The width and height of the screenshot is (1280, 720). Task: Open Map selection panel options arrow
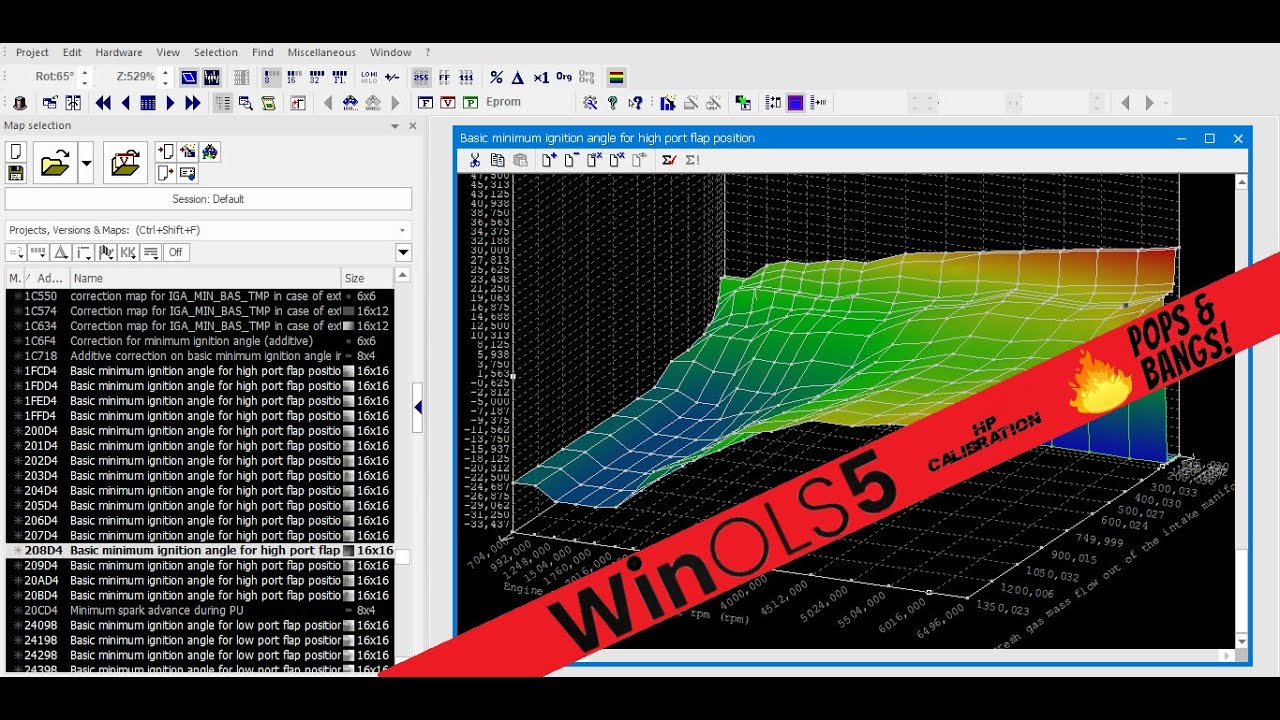(x=395, y=126)
